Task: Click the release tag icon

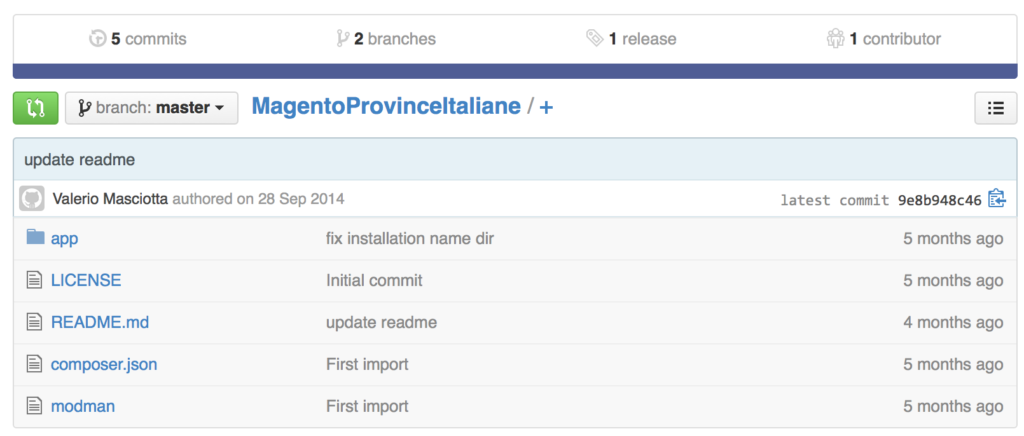Action: point(594,39)
